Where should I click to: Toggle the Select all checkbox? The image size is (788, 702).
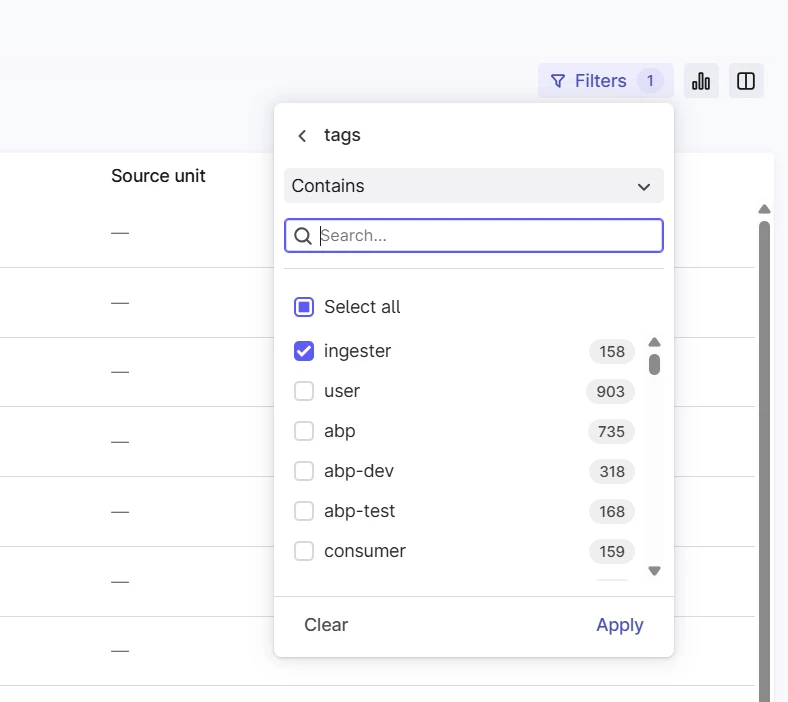pyautogui.click(x=304, y=307)
